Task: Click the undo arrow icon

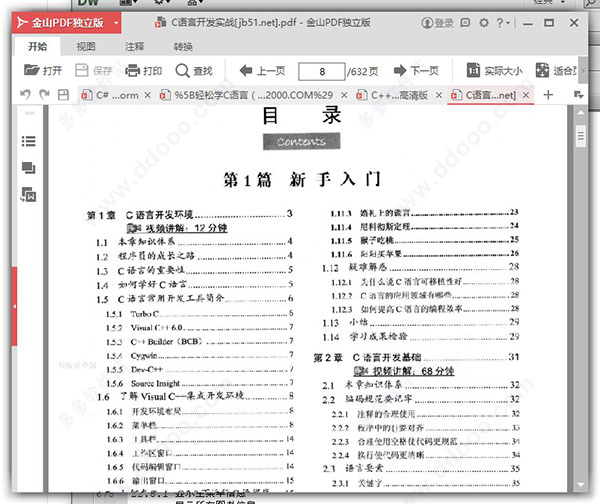Action: click(25, 95)
